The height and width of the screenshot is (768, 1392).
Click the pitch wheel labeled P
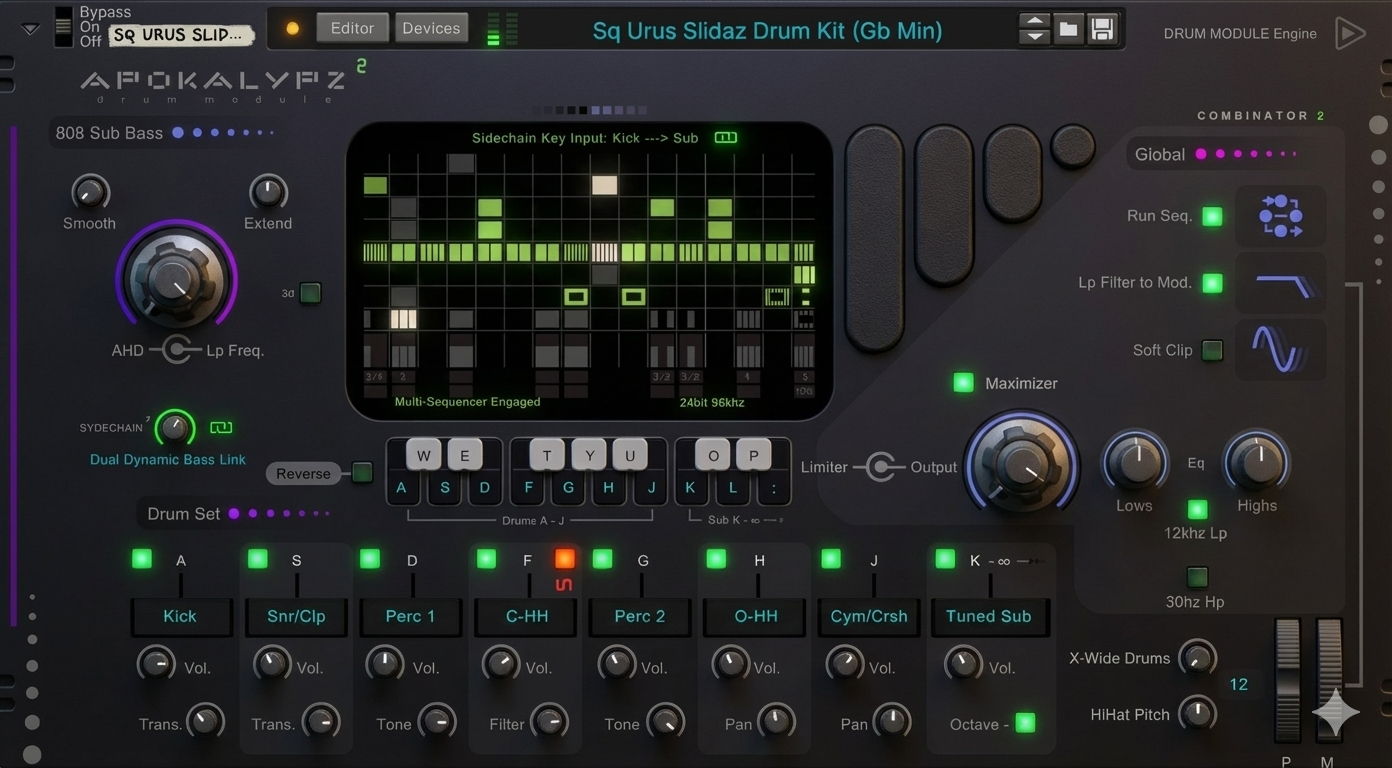point(1287,680)
